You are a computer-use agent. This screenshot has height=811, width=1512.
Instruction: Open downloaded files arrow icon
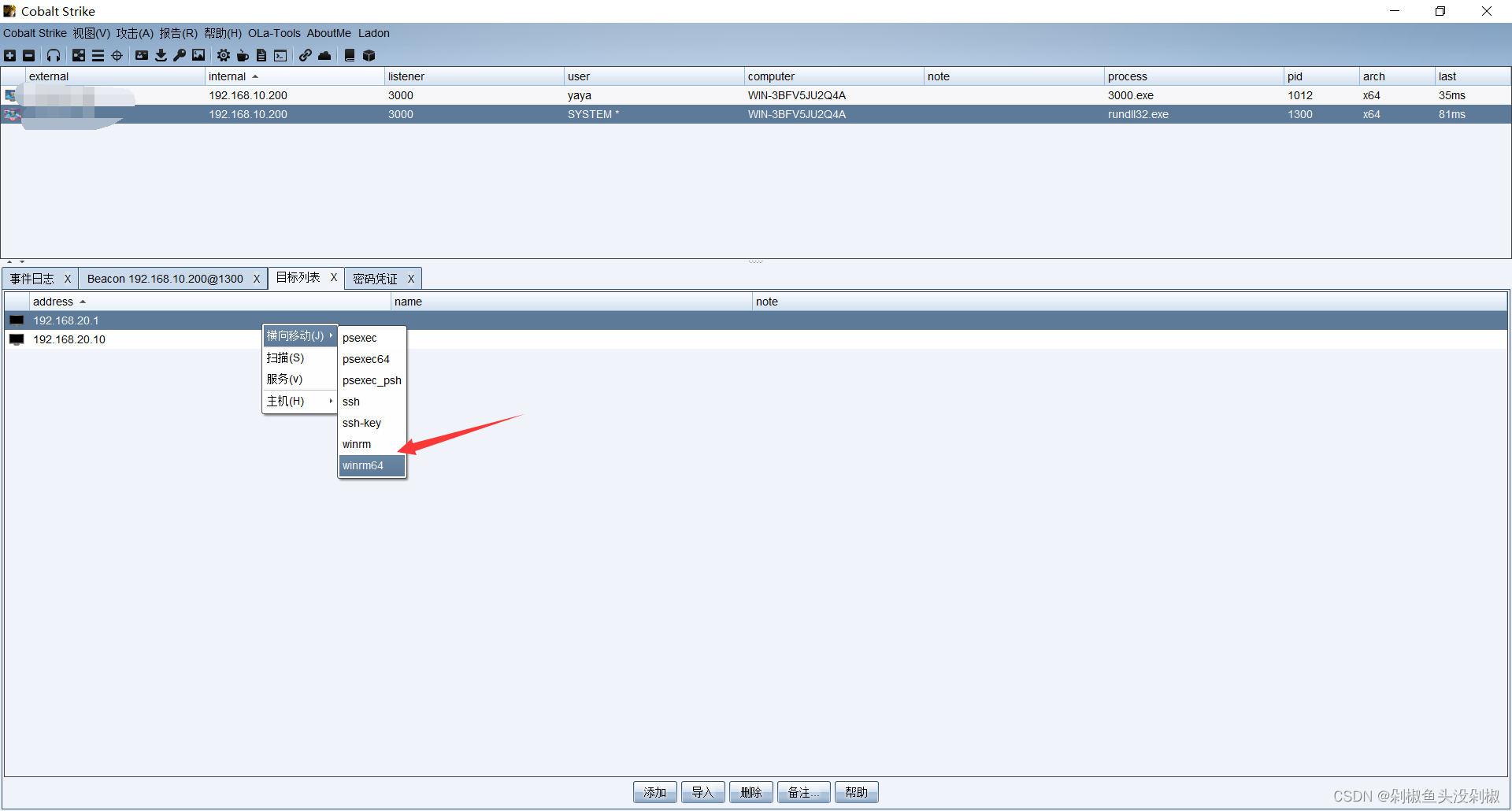[x=161, y=55]
